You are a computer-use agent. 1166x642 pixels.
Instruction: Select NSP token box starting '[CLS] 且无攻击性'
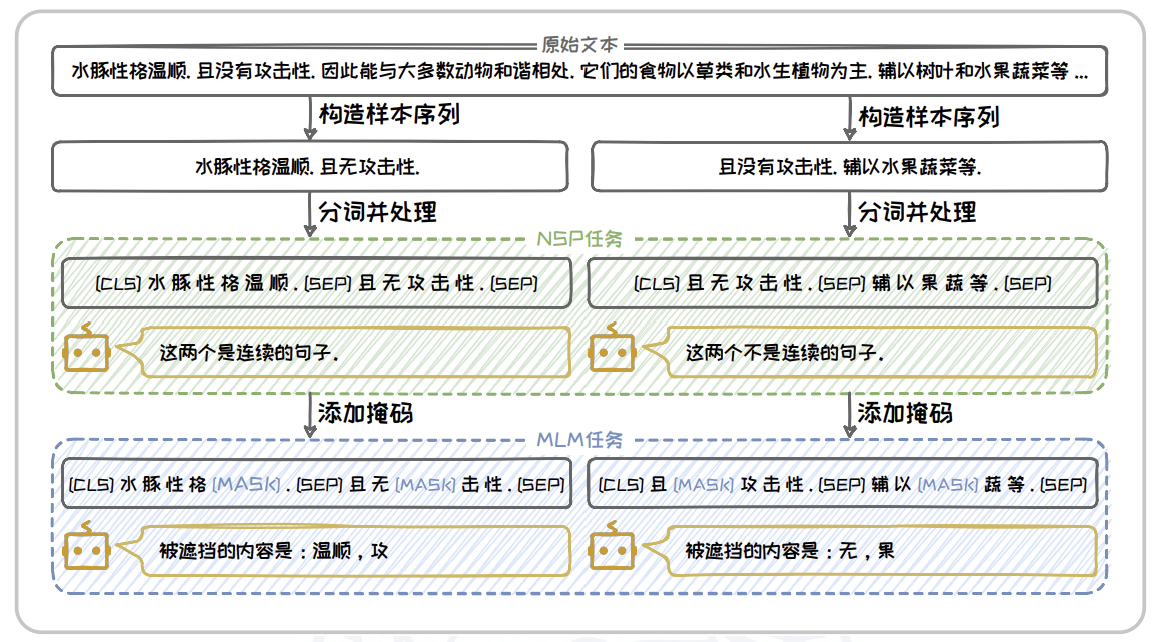point(843,283)
